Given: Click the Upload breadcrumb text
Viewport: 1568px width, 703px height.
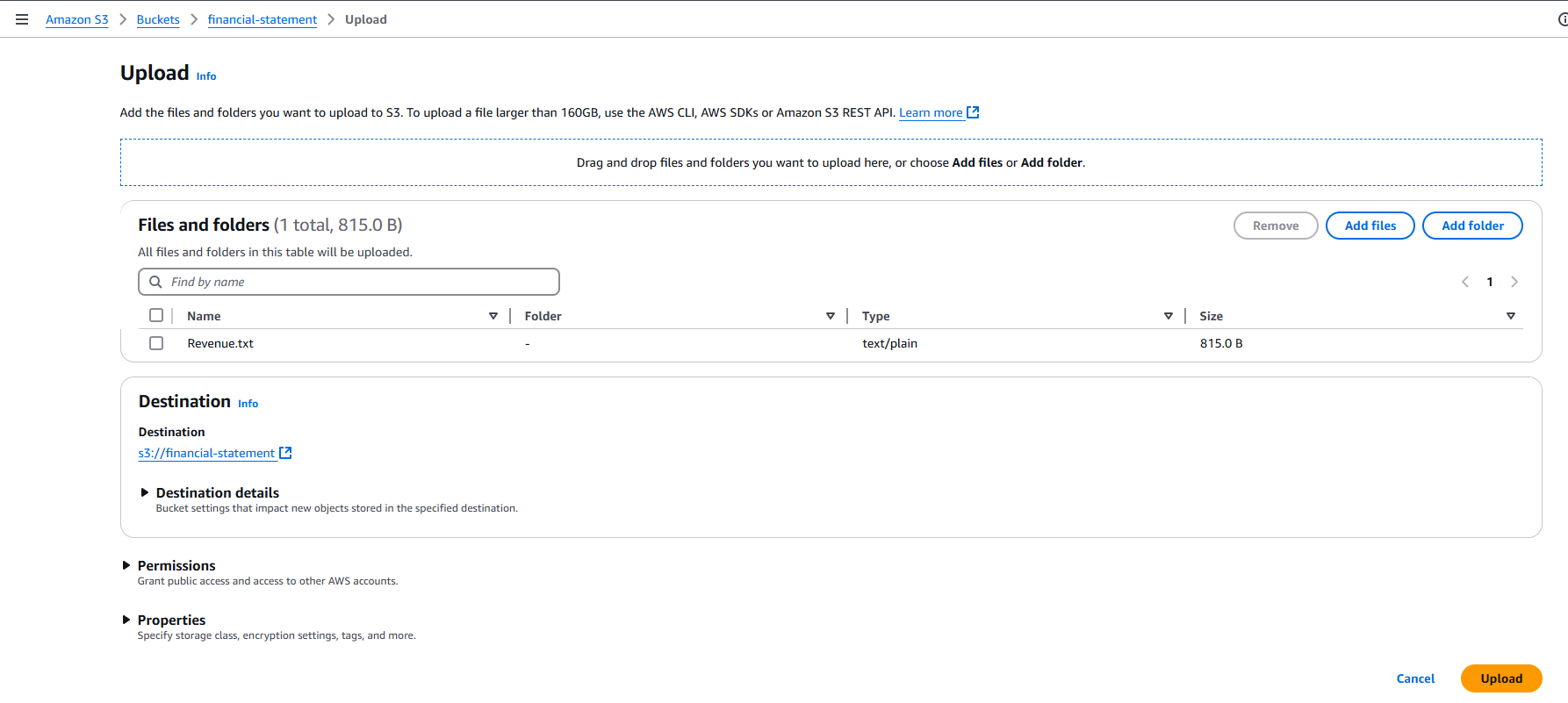Looking at the screenshot, I should tap(365, 19).
